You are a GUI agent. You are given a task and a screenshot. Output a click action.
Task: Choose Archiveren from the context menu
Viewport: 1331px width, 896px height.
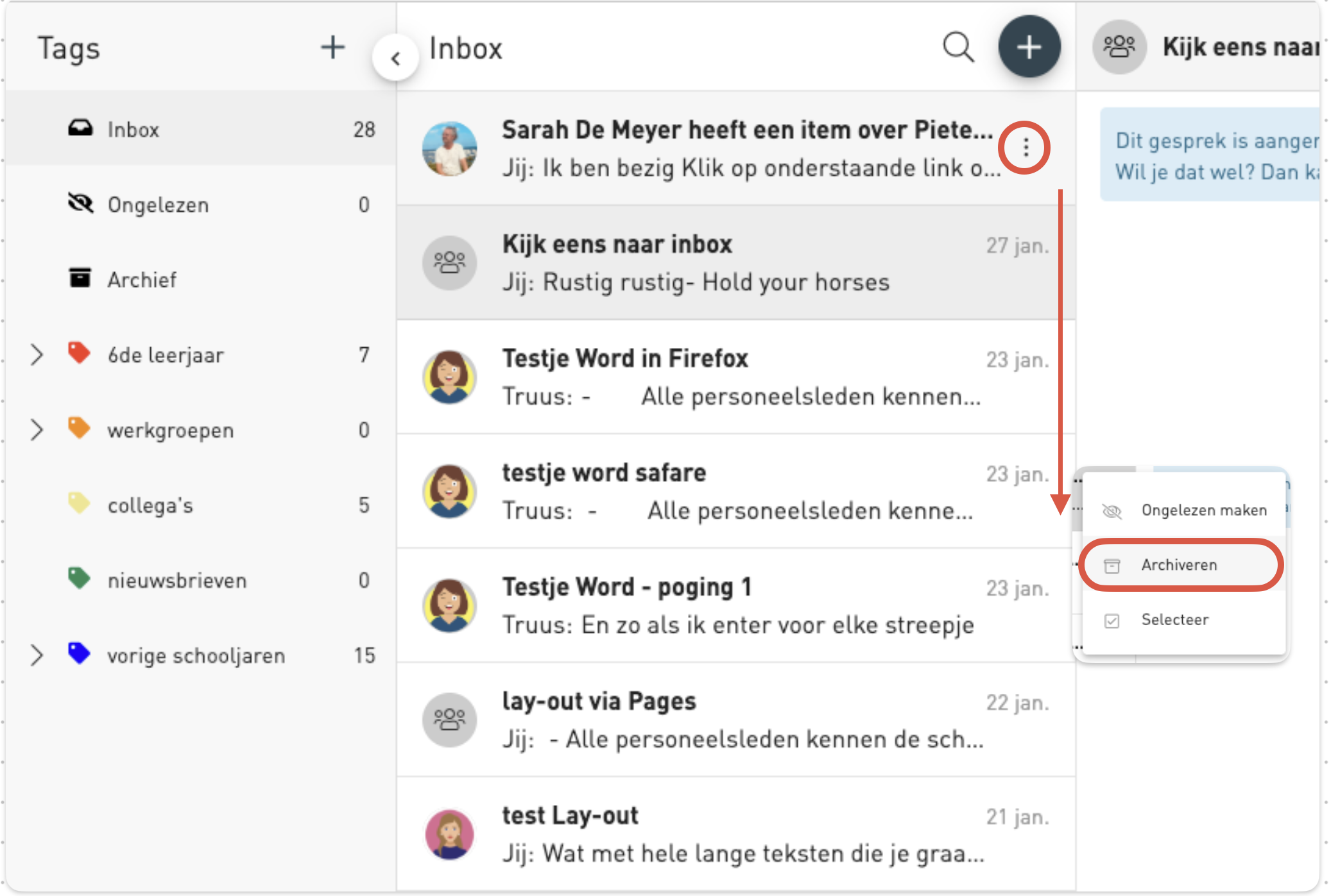point(1178,565)
